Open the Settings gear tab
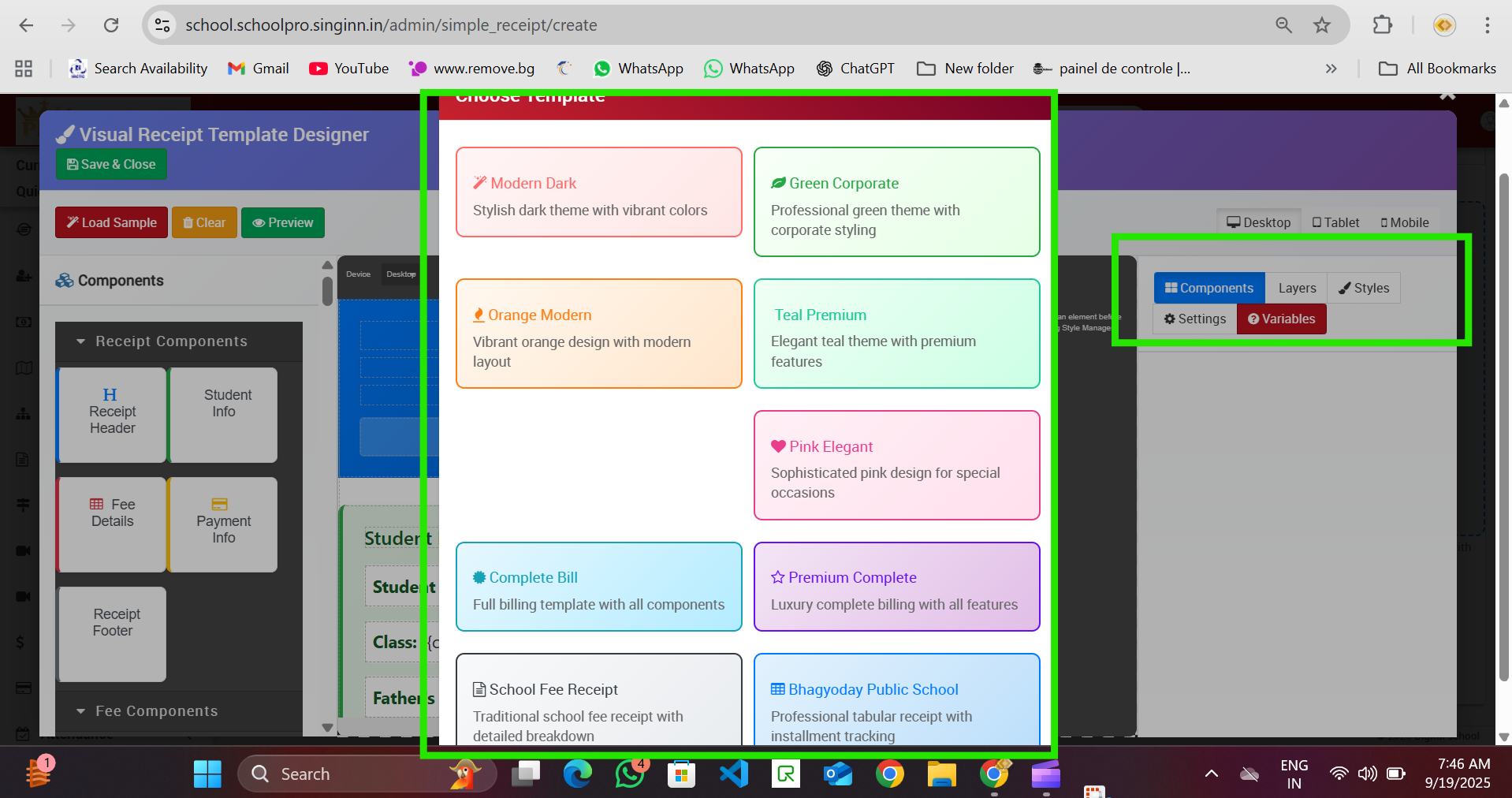Image resolution: width=1512 pixels, height=798 pixels. [x=1195, y=319]
